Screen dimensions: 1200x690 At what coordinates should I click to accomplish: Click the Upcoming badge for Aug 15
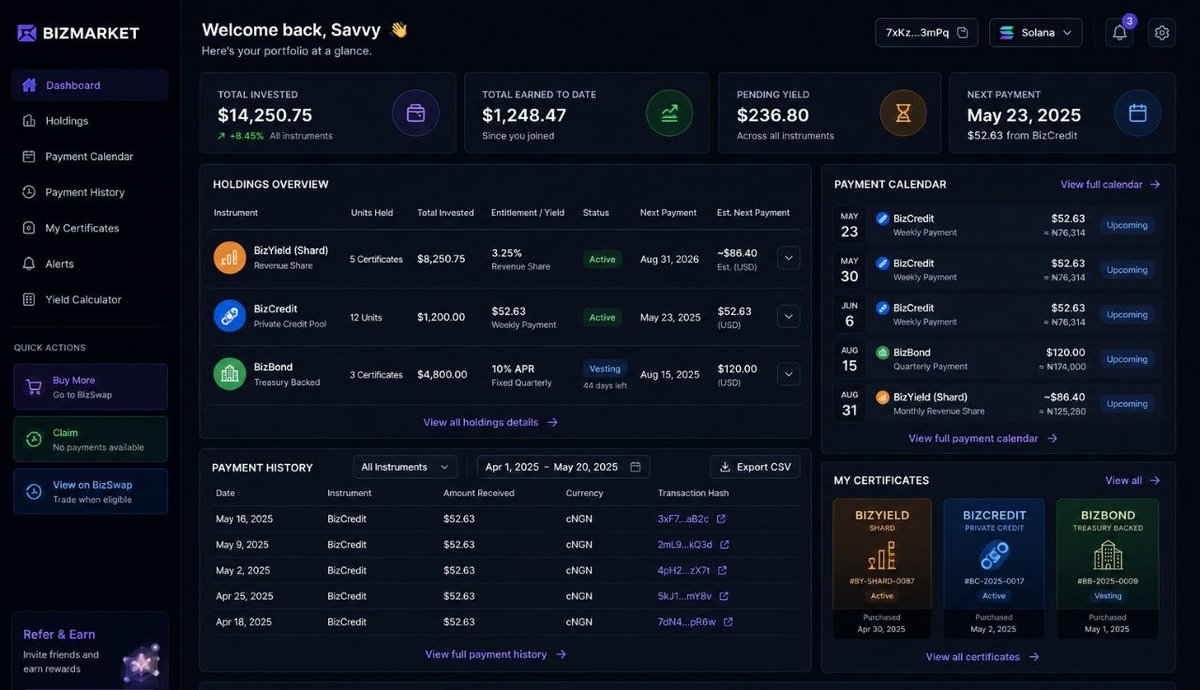(x=1127, y=359)
